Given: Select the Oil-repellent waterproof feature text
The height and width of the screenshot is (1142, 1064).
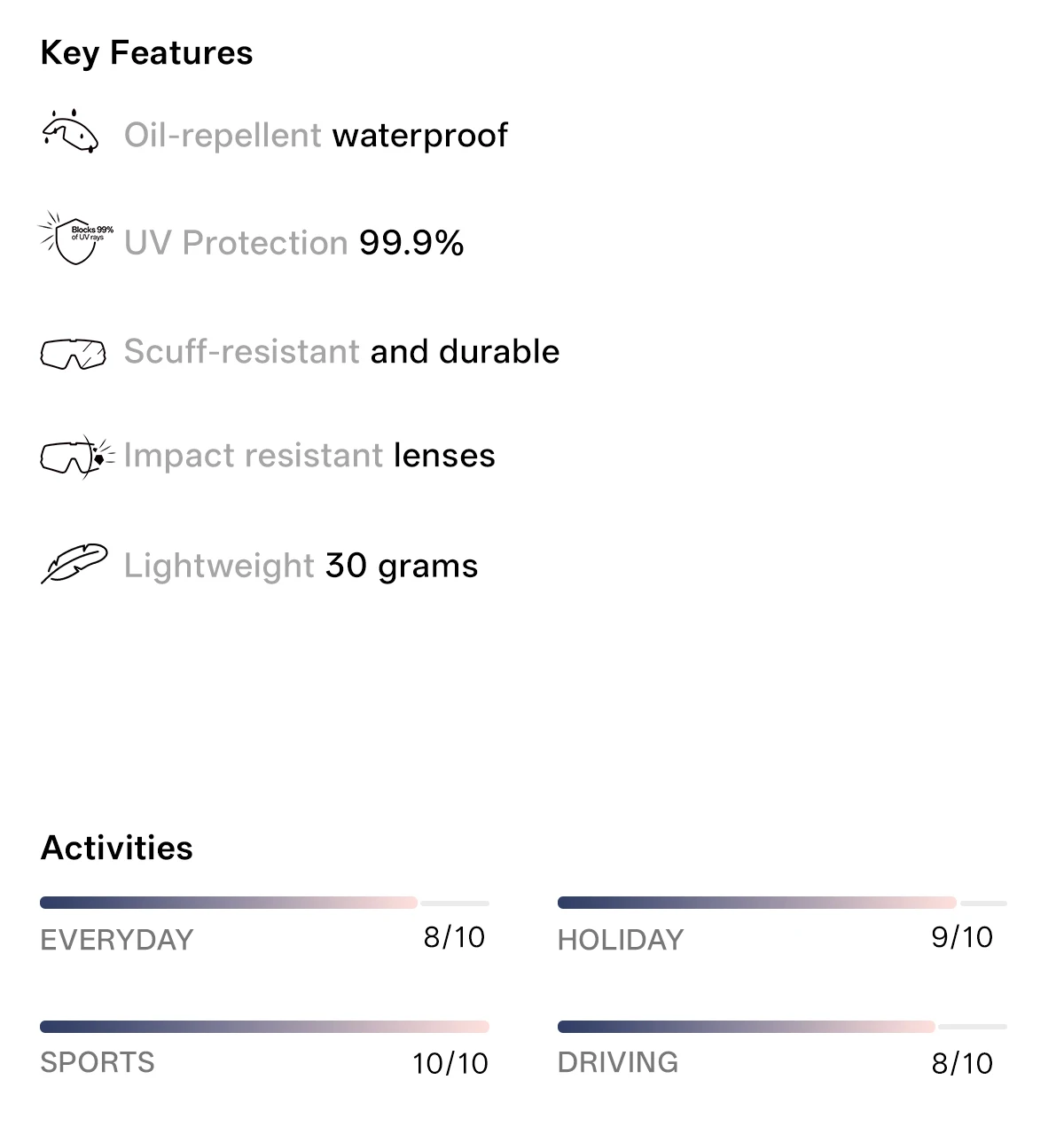Looking at the screenshot, I should click(x=316, y=136).
